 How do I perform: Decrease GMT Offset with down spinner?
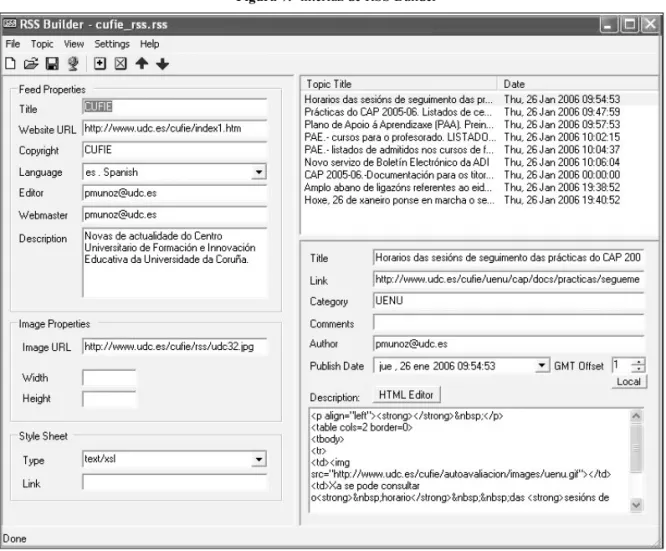(638, 369)
